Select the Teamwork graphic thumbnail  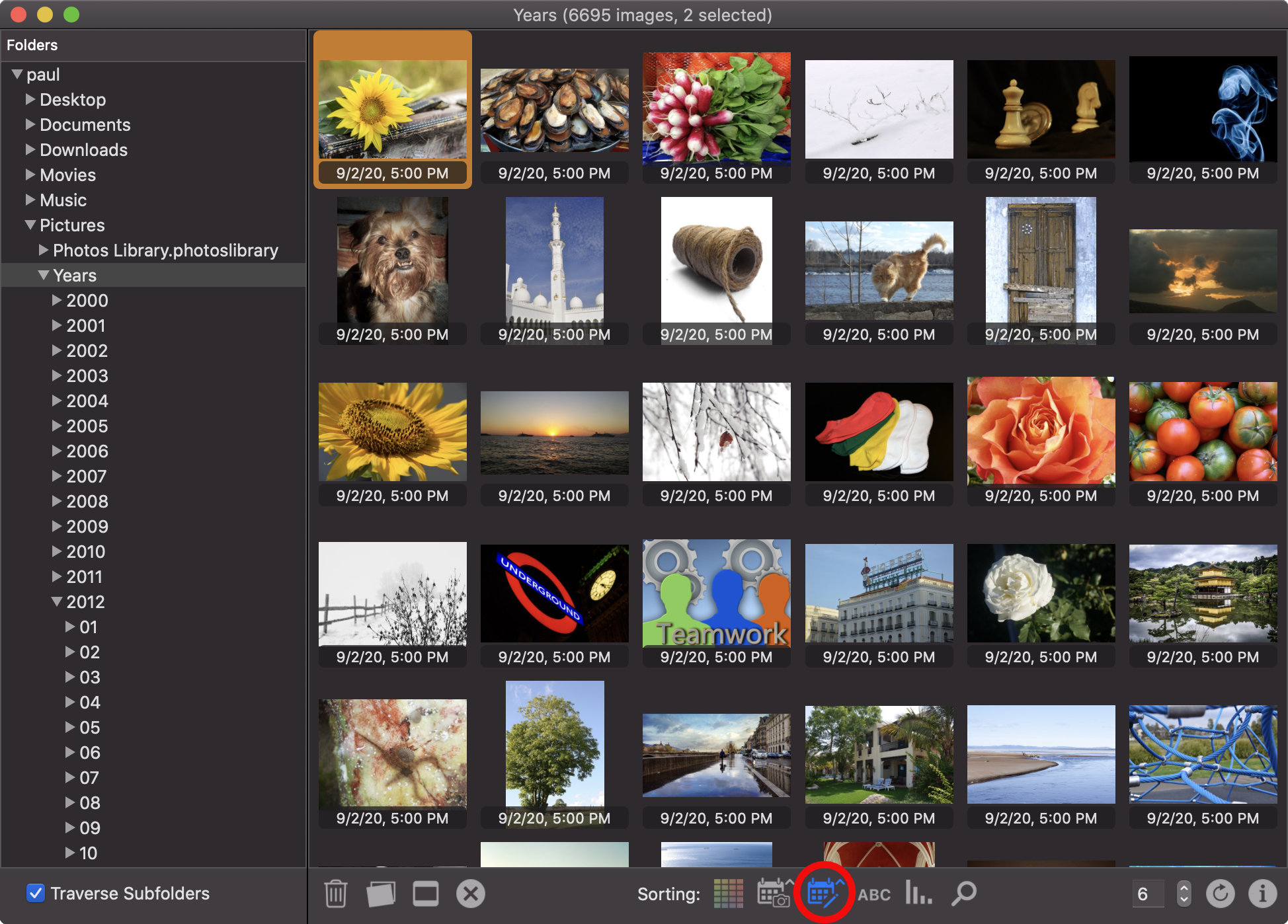pos(717,593)
